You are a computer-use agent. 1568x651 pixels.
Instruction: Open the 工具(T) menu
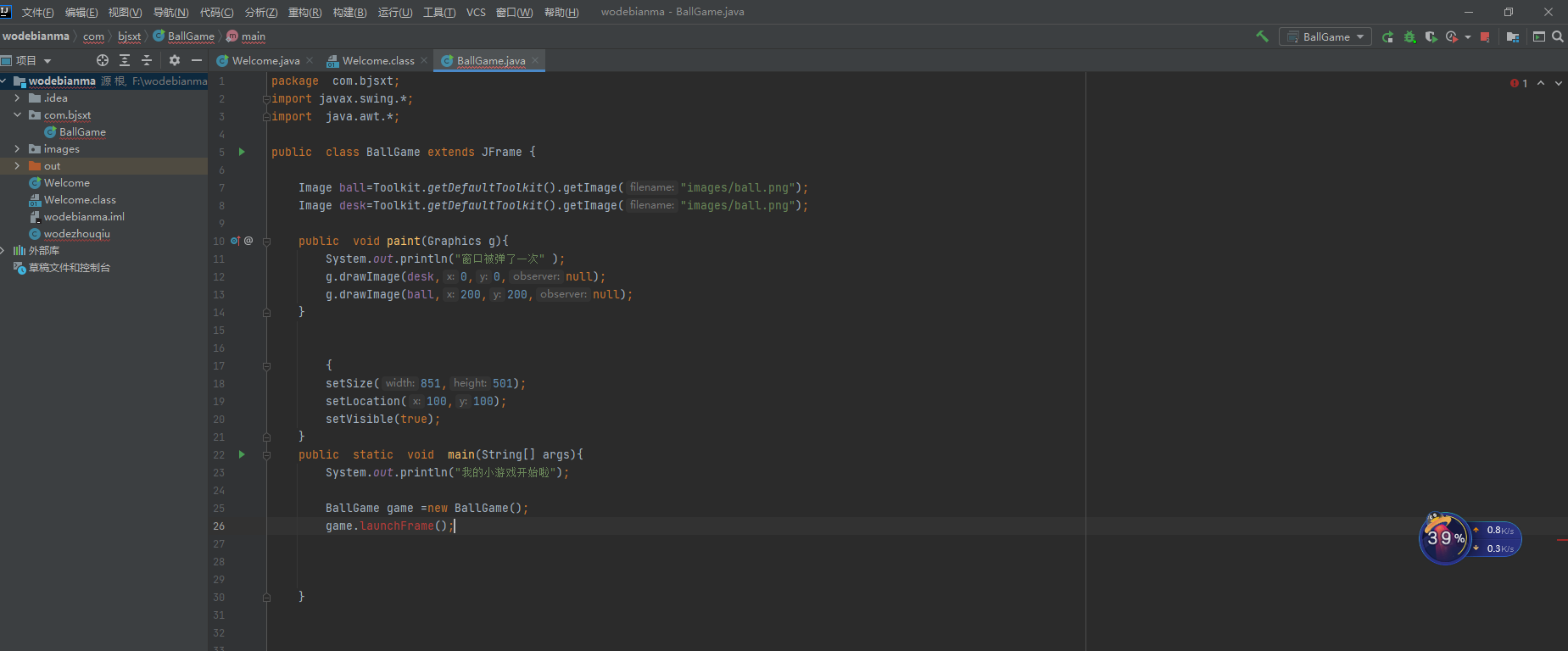point(439,12)
